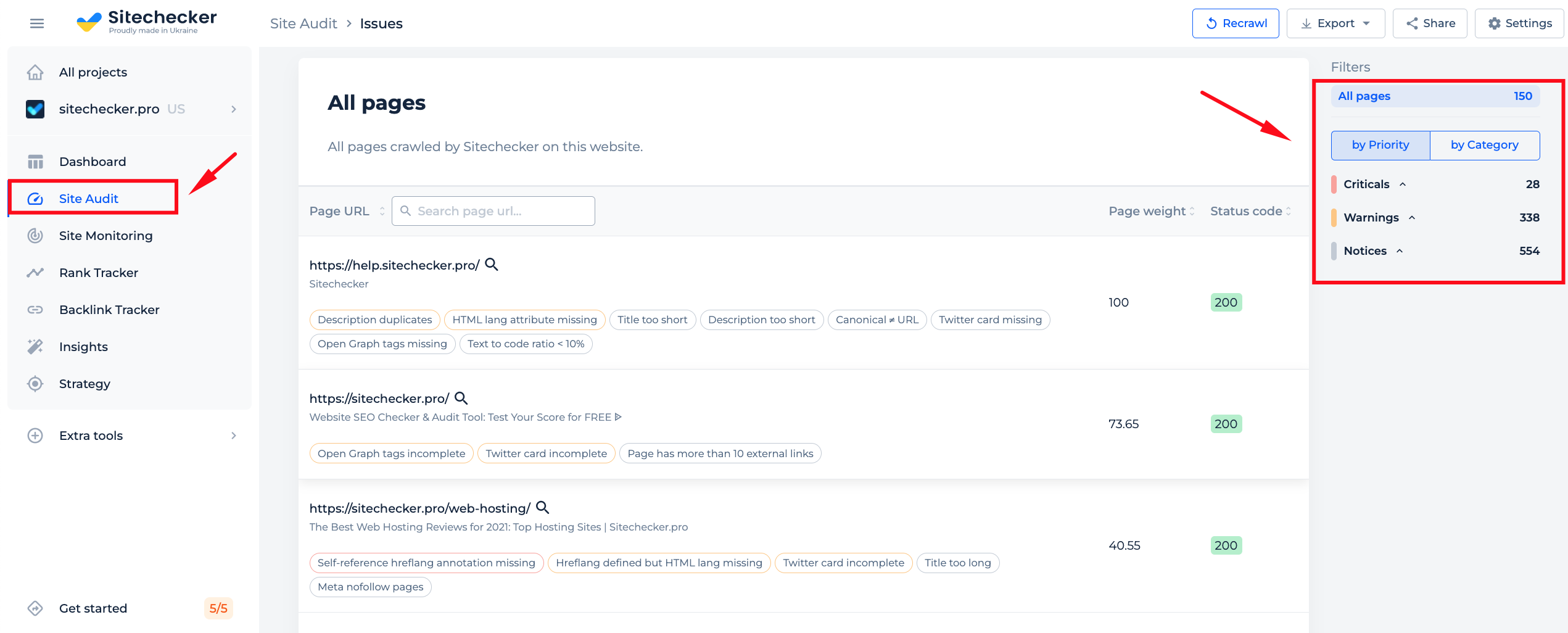This screenshot has height=633, width=1568.
Task: Click Description duplicates issue tag
Action: point(374,320)
